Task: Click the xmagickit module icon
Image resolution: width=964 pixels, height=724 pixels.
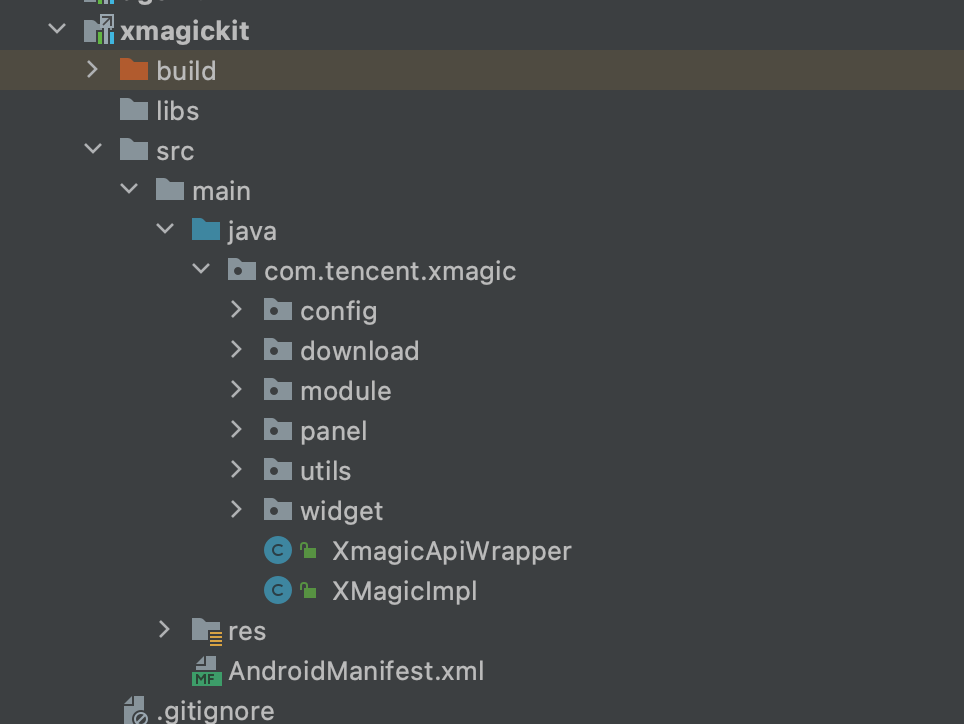Action: pyautogui.click(x=99, y=31)
